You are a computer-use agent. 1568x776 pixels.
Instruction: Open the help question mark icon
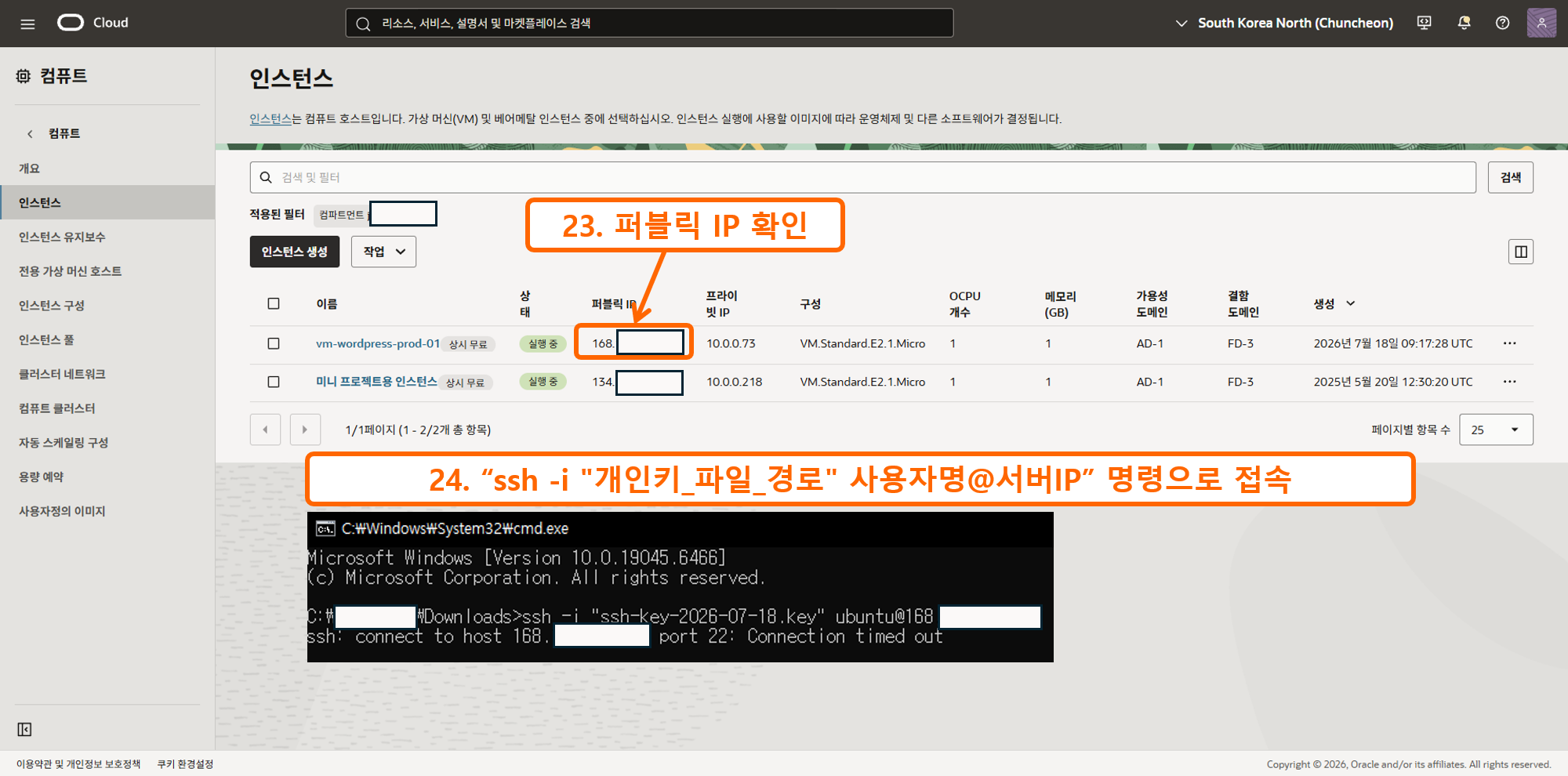pos(1502,23)
